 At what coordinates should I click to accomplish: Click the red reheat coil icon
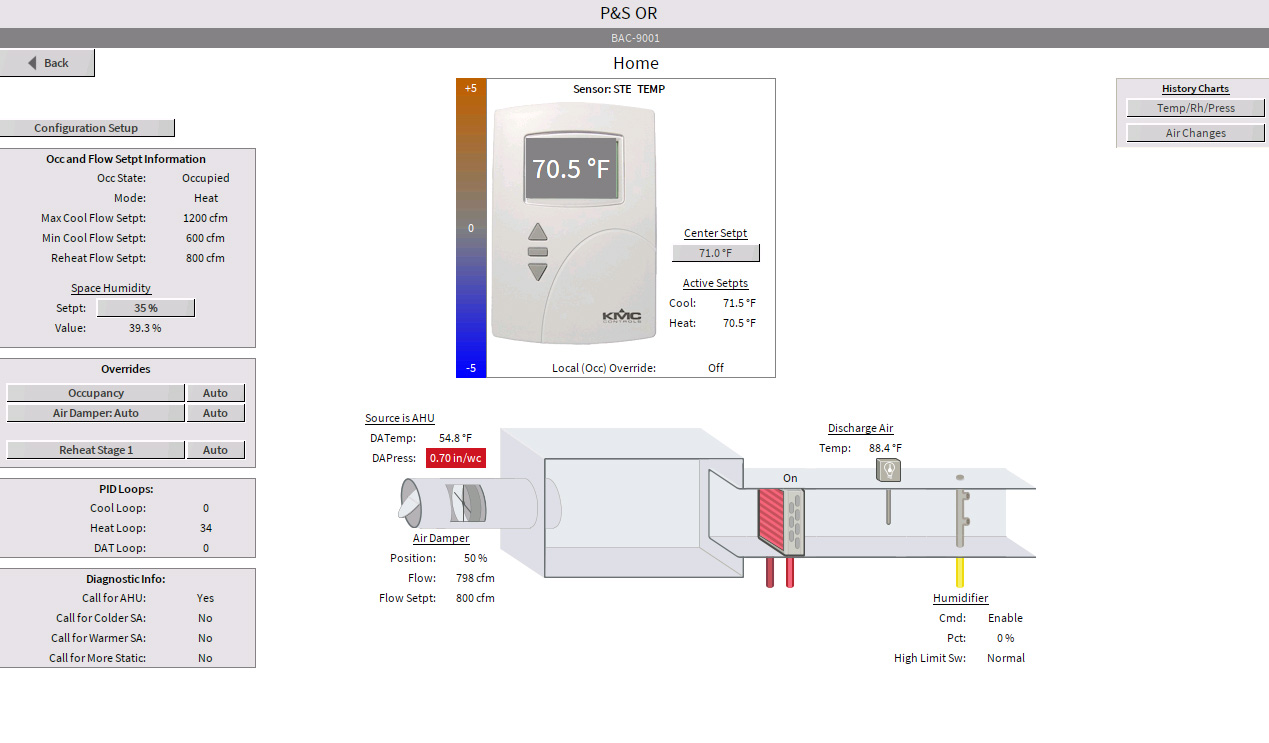click(x=774, y=520)
